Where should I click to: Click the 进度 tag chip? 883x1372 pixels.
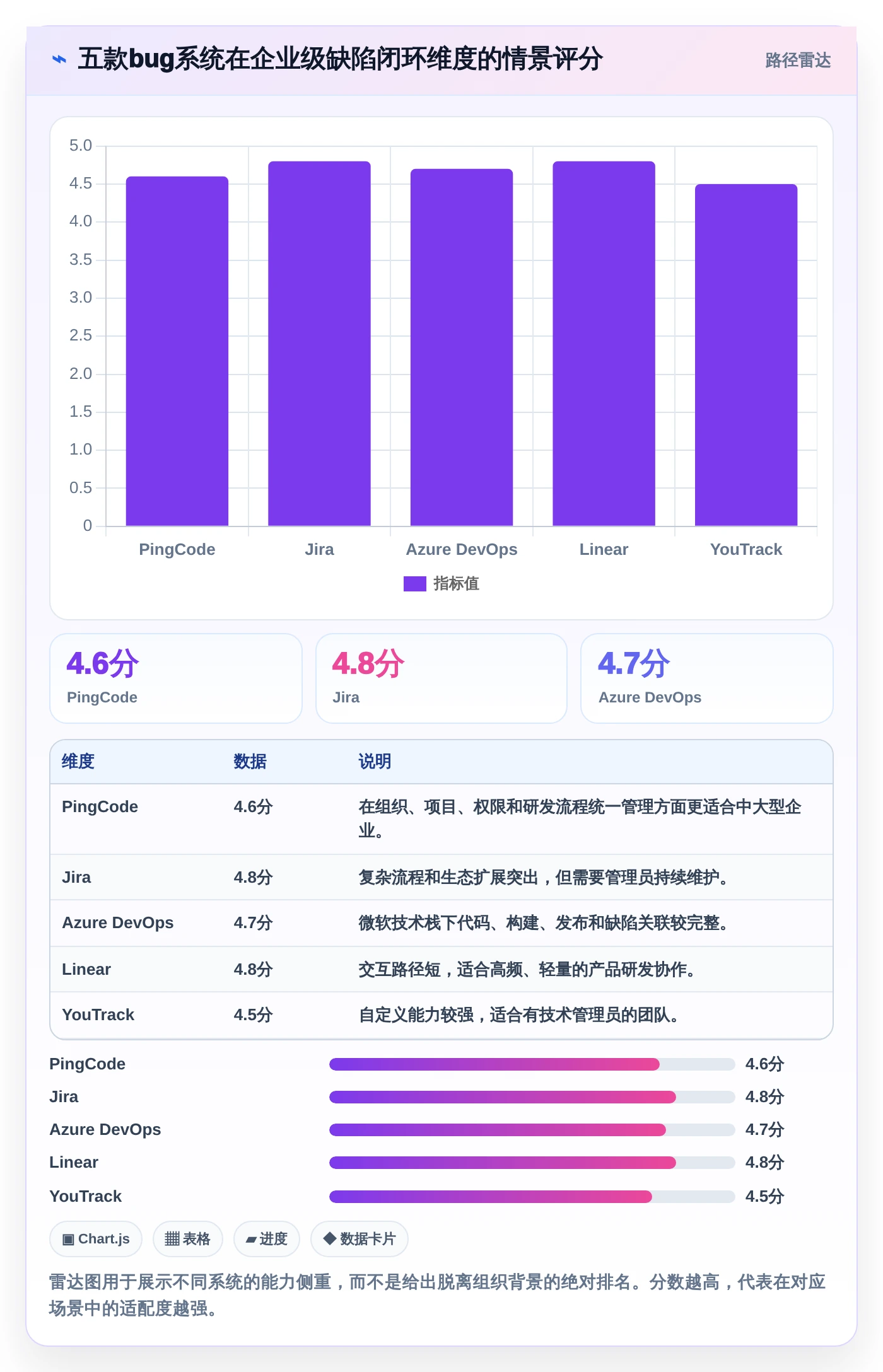[267, 1239]
